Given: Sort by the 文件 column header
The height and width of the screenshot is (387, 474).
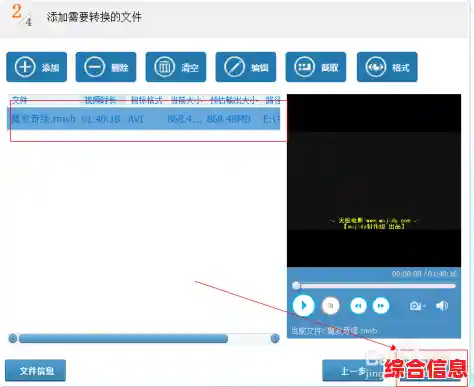Looking at the screenshot, I should (19, 100).
